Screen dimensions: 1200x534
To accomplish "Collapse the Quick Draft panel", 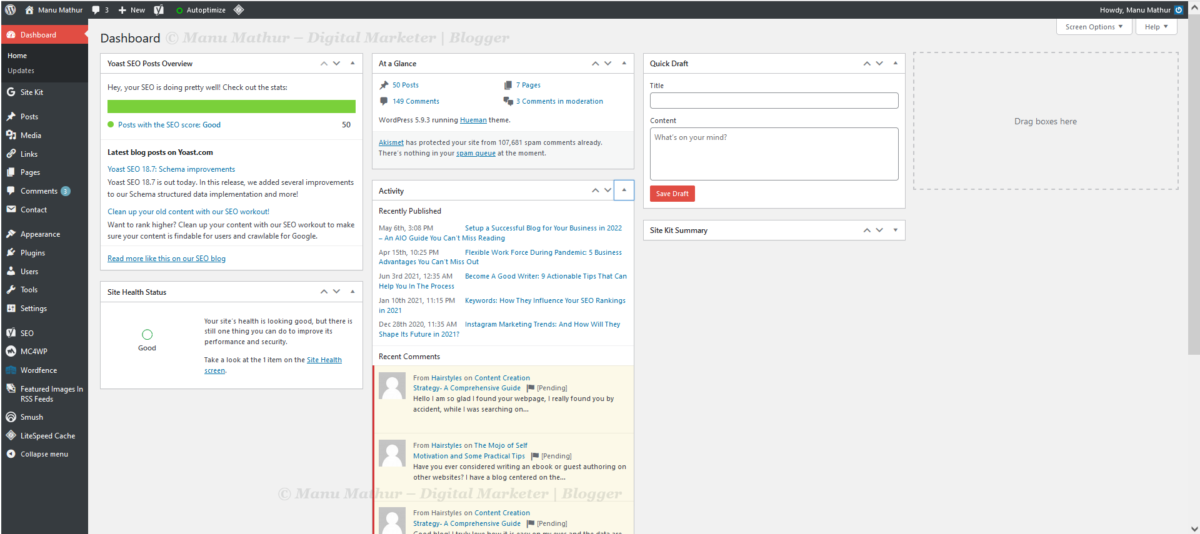I will coord(895,63).
